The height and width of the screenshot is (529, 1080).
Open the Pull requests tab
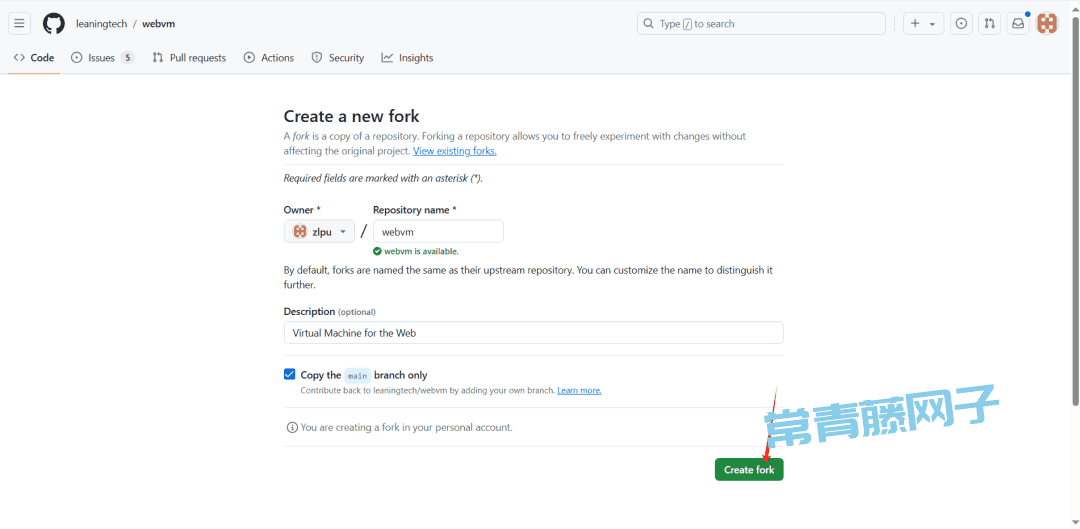point(189,58)
